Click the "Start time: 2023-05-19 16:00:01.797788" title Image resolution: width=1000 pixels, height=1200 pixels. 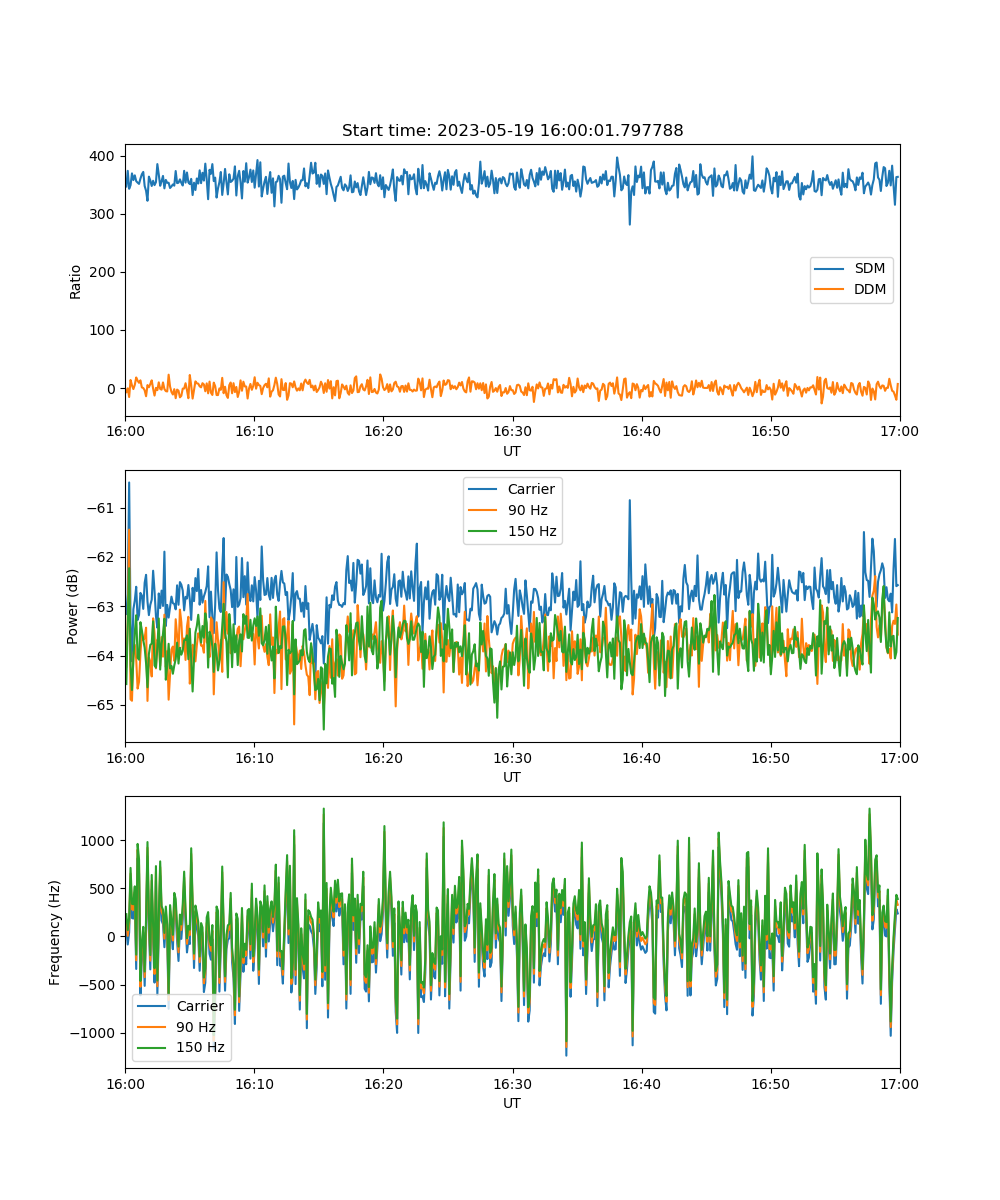(512, 131)
